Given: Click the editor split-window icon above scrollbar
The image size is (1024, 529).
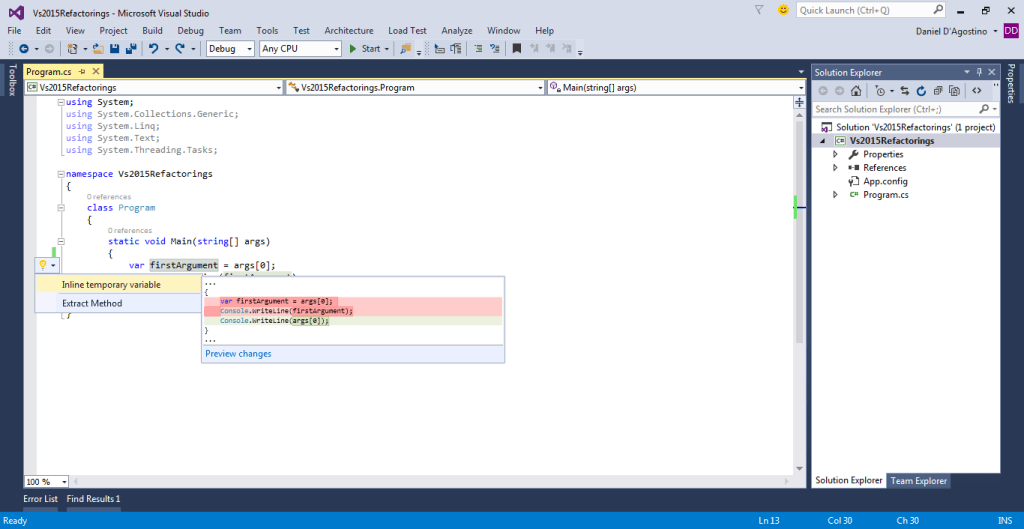Looking at the screenshot, I should click(x=799, y=103).
